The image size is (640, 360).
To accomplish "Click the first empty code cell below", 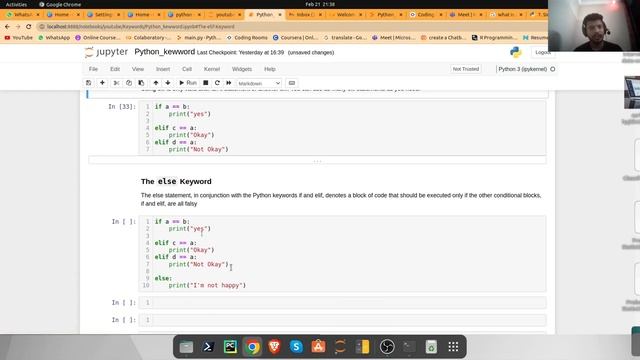I will (342, 302).
